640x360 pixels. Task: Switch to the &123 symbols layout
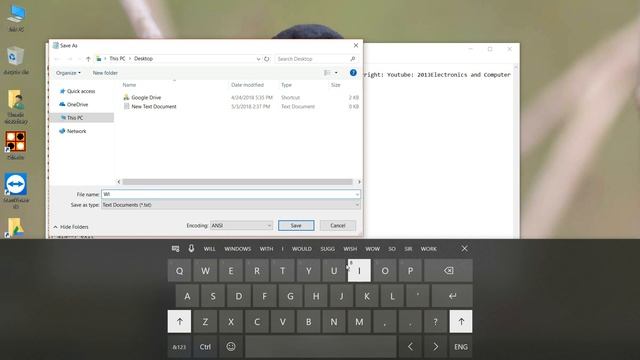pos(179,347)
